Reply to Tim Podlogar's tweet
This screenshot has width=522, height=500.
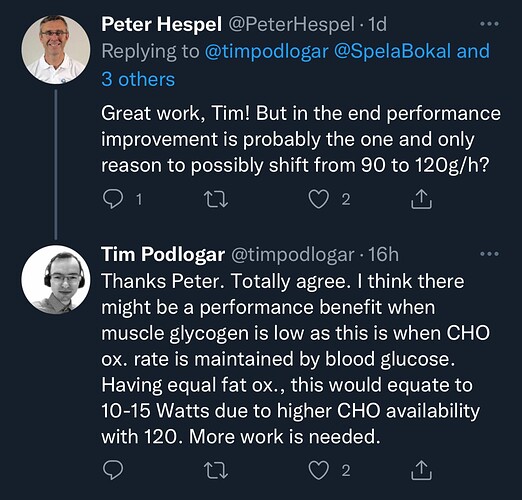click(113, 470)
